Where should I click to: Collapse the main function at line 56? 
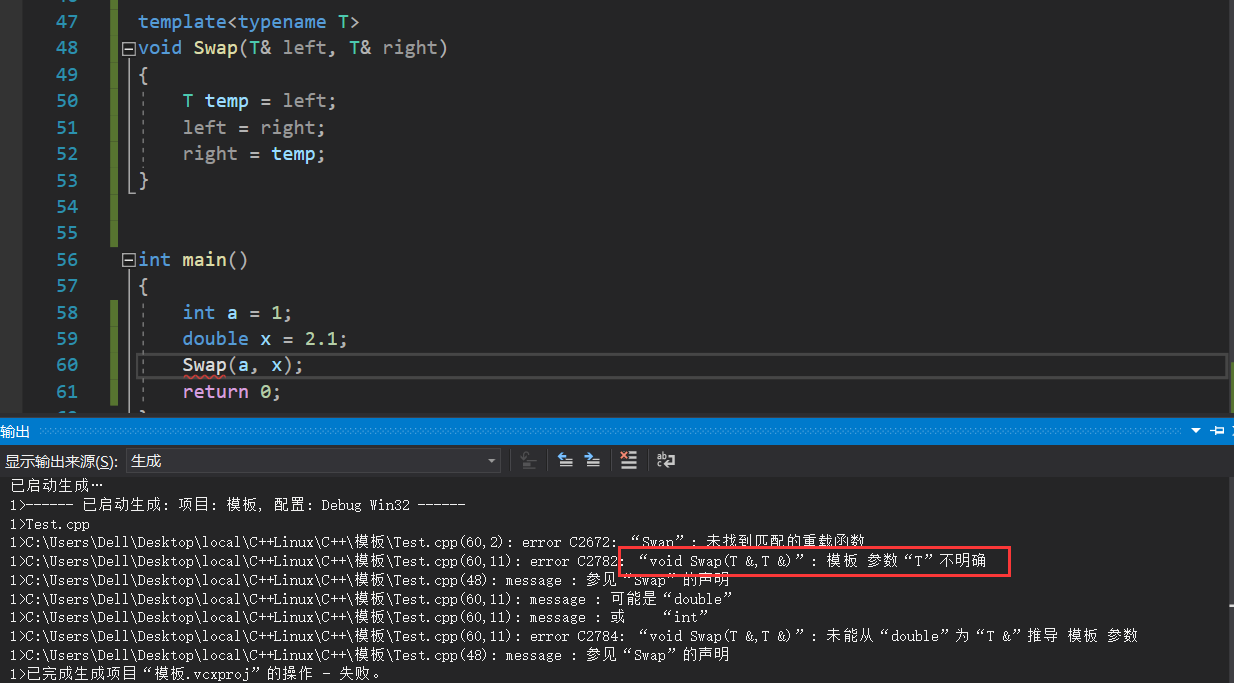click(128, 260)
